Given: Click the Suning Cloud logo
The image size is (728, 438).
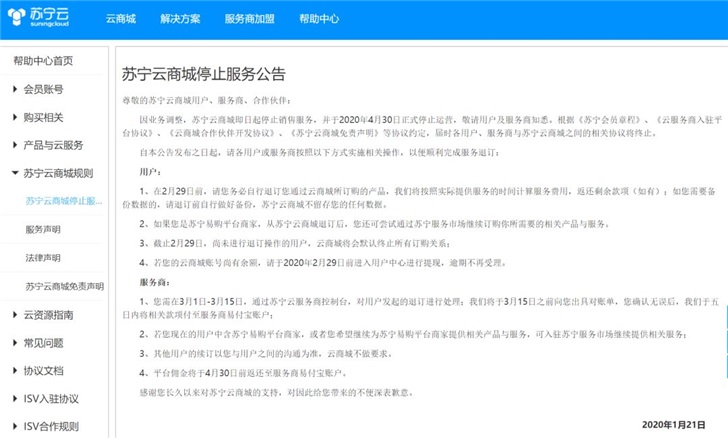Looking at the screenshot, I should coord(42,19).
